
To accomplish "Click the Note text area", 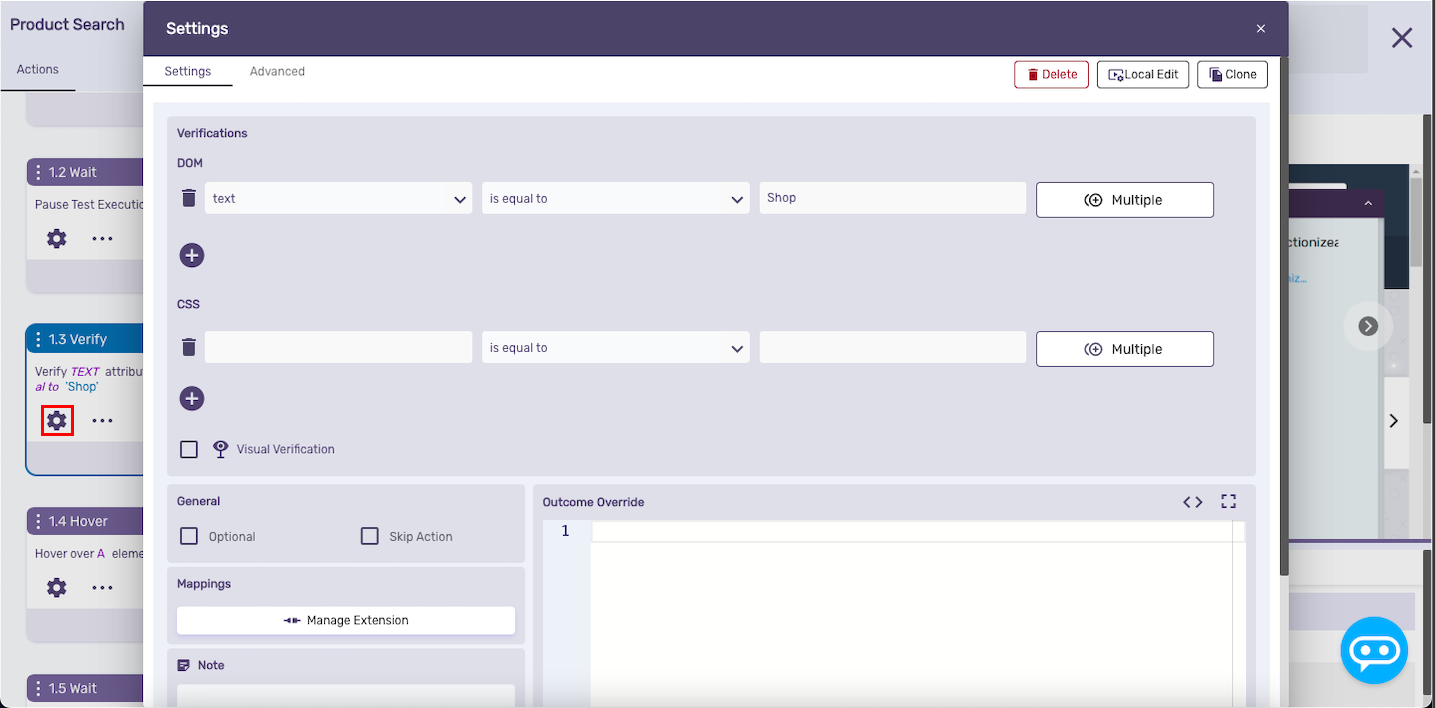I will (x=346, y=696).
